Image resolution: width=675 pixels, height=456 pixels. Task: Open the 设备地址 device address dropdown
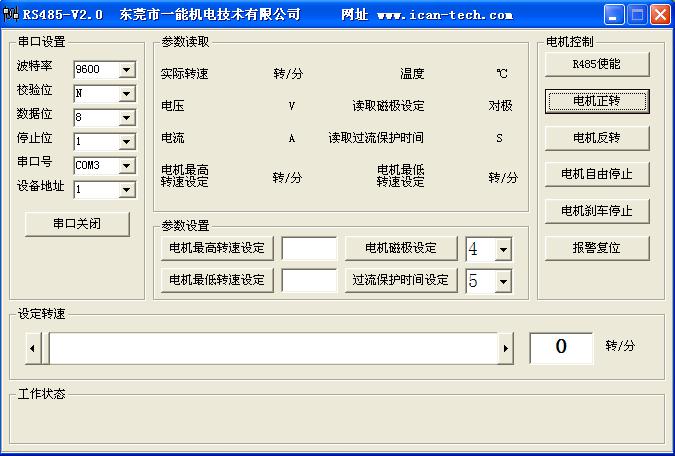coord(127,189)
